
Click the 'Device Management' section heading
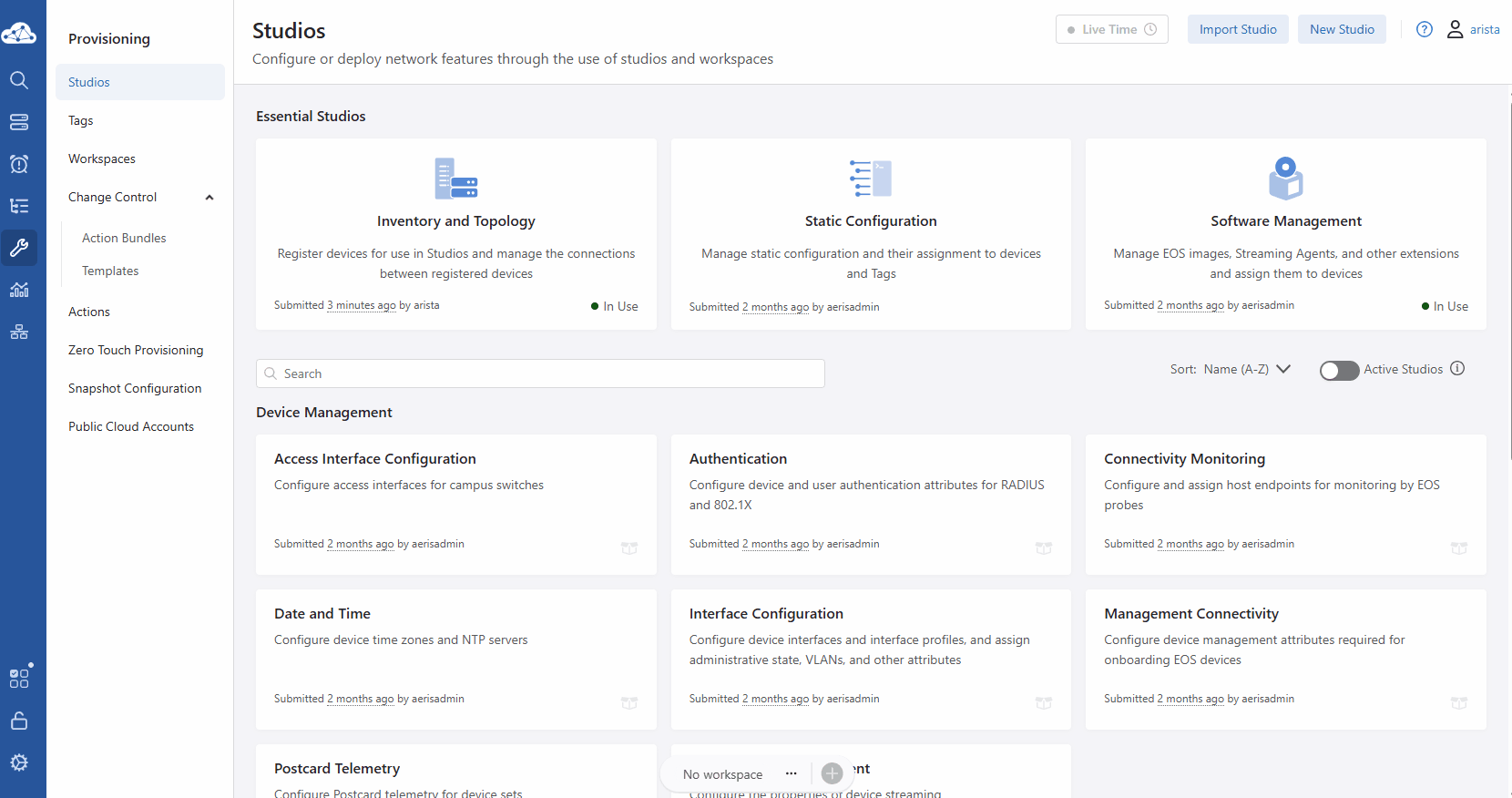pyautogui.click(x=324, y=412)
